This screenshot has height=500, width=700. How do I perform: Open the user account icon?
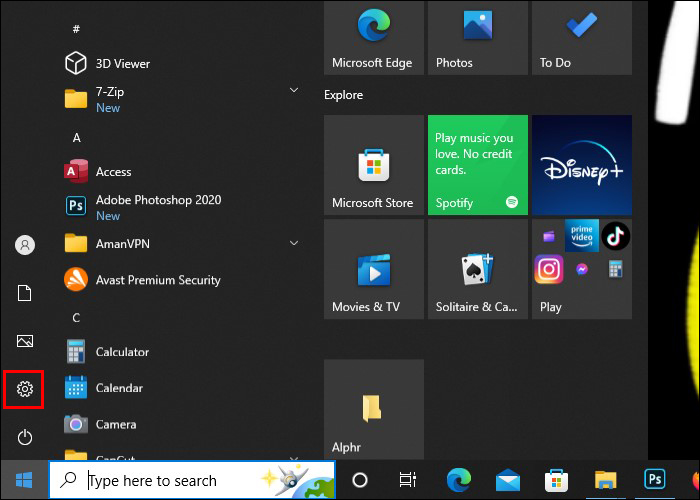[25, 245]
